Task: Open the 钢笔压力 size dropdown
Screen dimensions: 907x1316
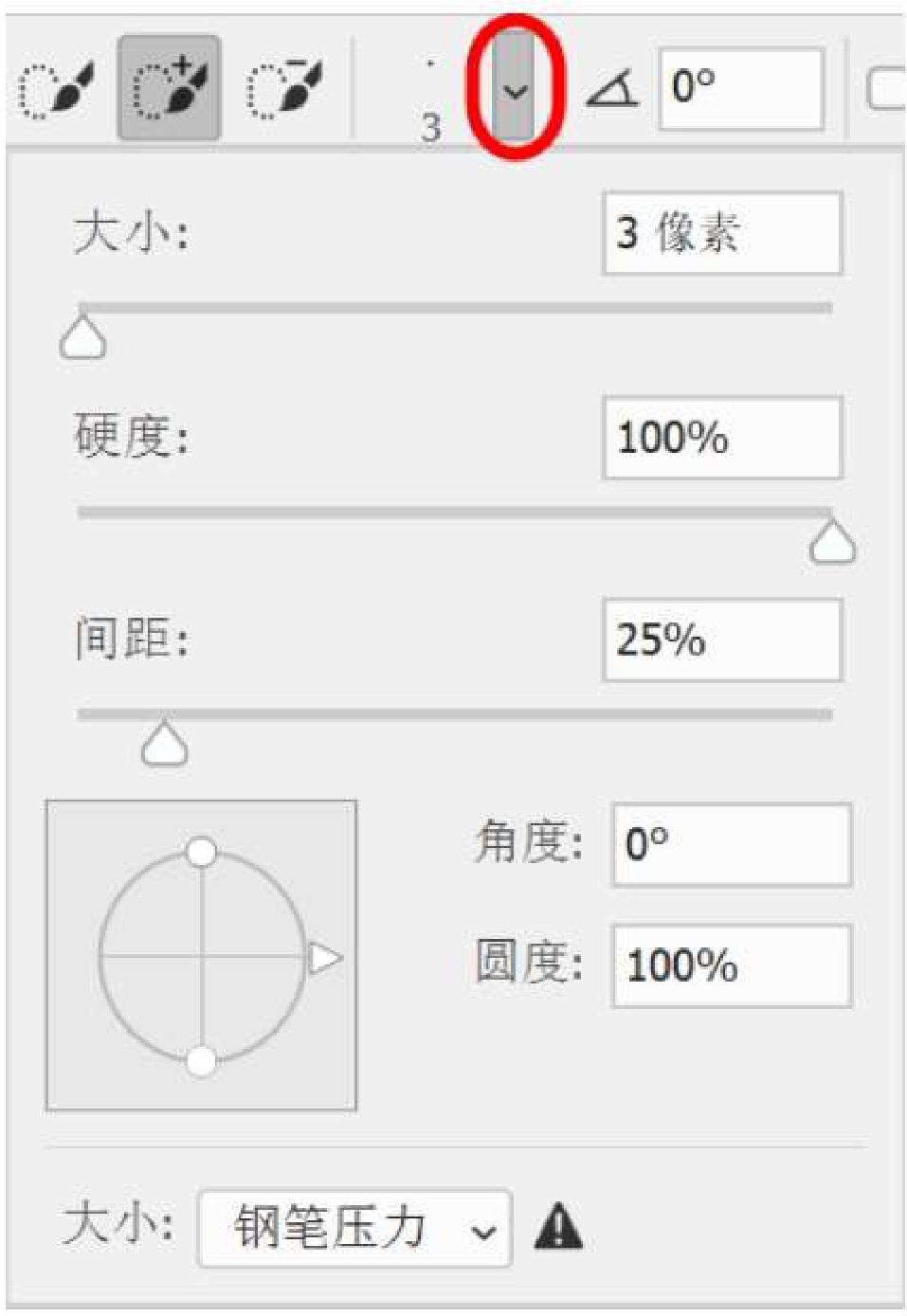Action: [x=354, y=1229]
